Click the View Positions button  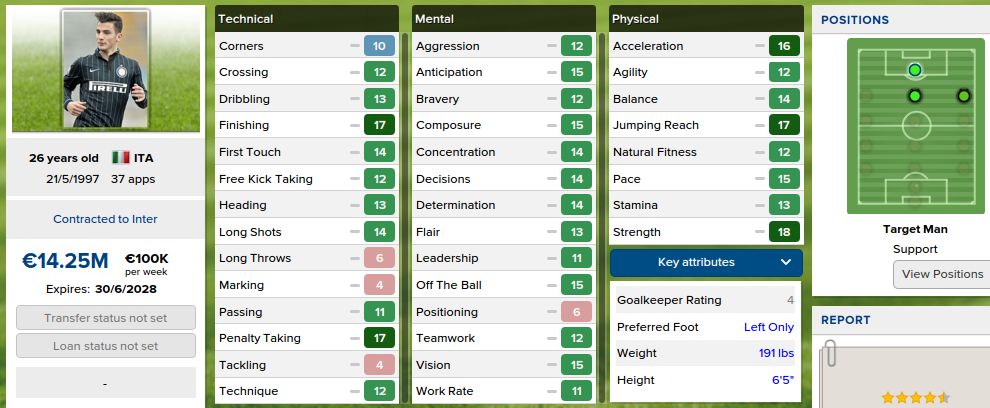pyautogui.click(x=941, y=275)
